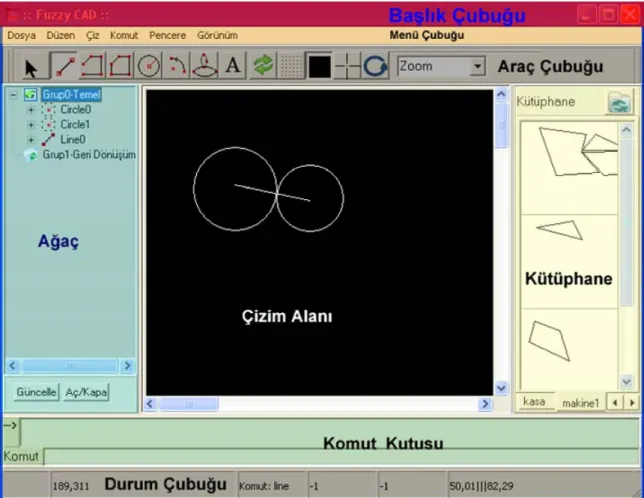This screenshot has width=644, height=498.
Task: Toggle the crosshair cursor tool
Action: tap(347, 66)
